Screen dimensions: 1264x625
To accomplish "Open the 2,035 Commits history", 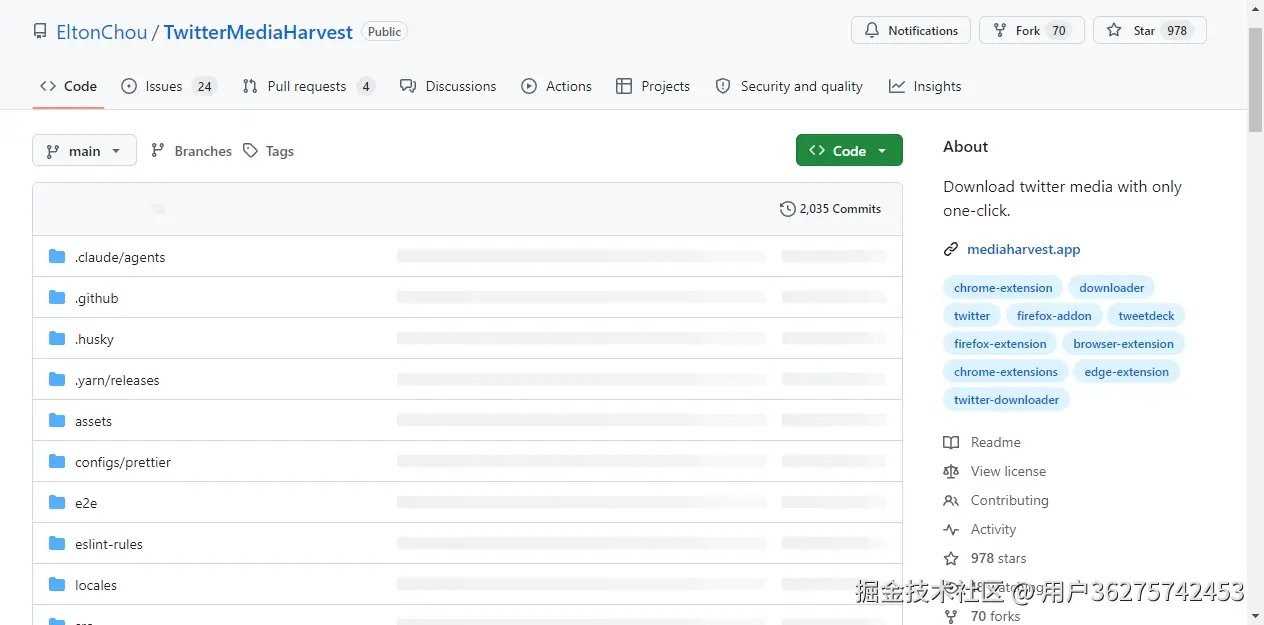I will point(831,209).
